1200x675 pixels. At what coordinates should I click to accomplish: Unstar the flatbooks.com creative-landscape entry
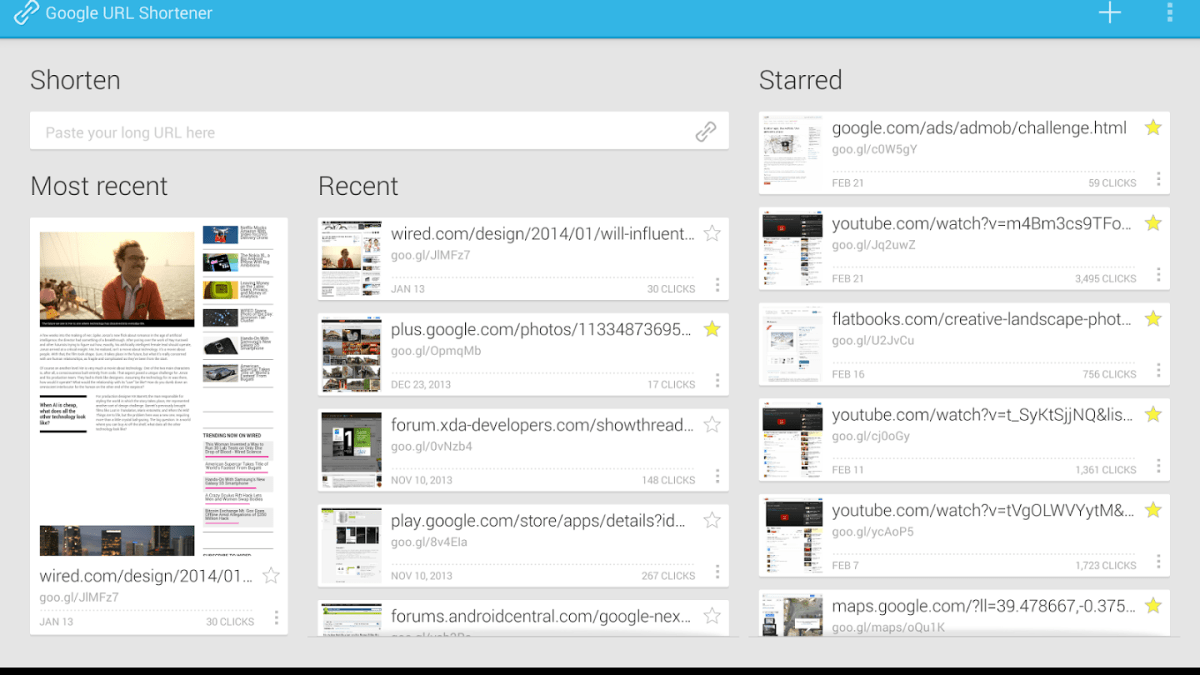click(1153, 319)
